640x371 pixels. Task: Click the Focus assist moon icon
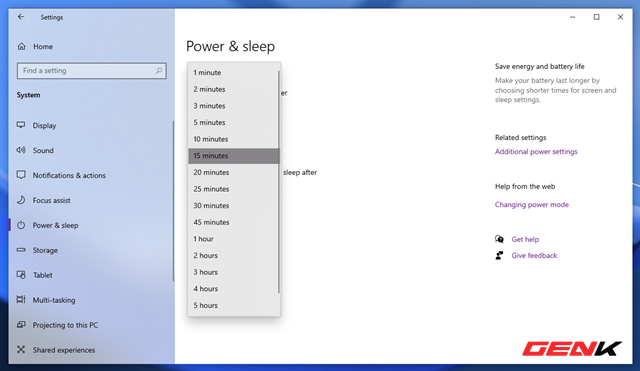tap(21, 200)
